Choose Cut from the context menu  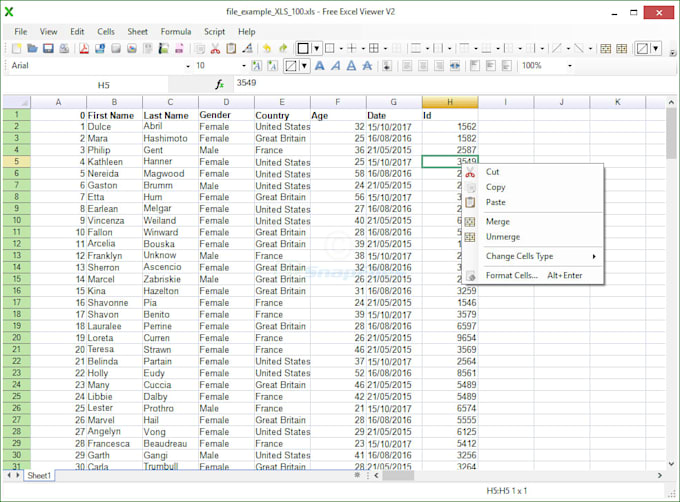533,172
